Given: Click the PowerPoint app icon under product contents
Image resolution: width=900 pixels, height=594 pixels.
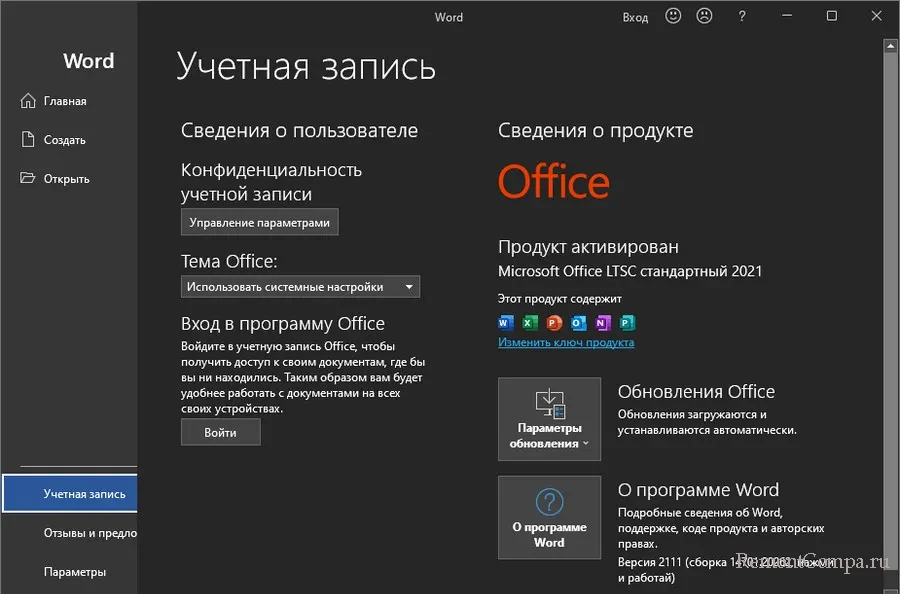Looking at the screenshot, I should (554, 323).
